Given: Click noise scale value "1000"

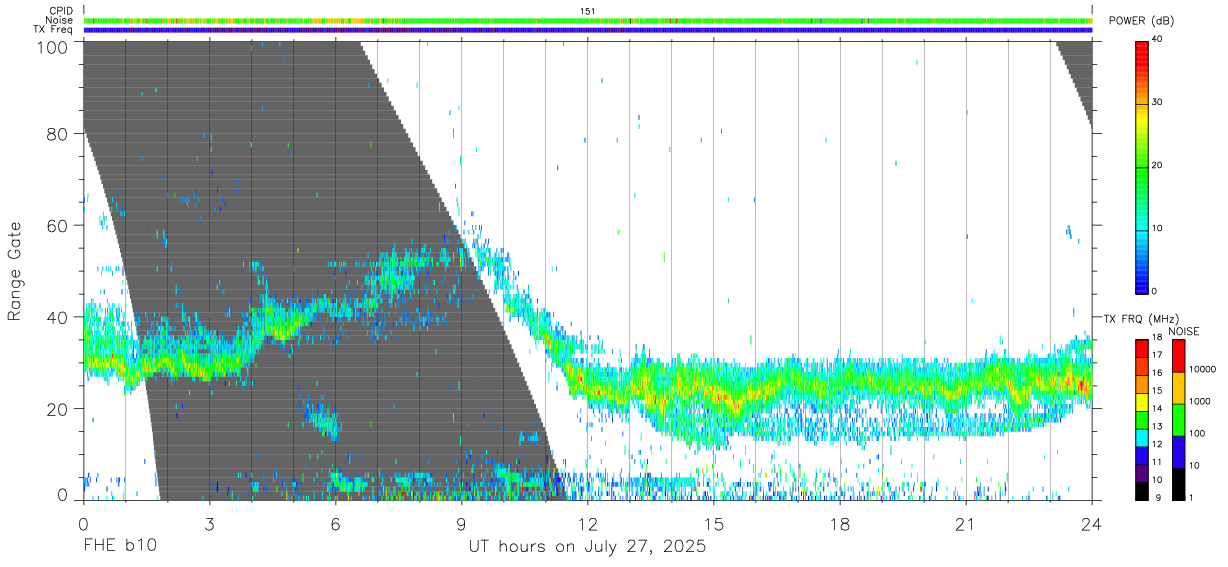Looking at the screenshot, I should click(x=1199, y=401).
